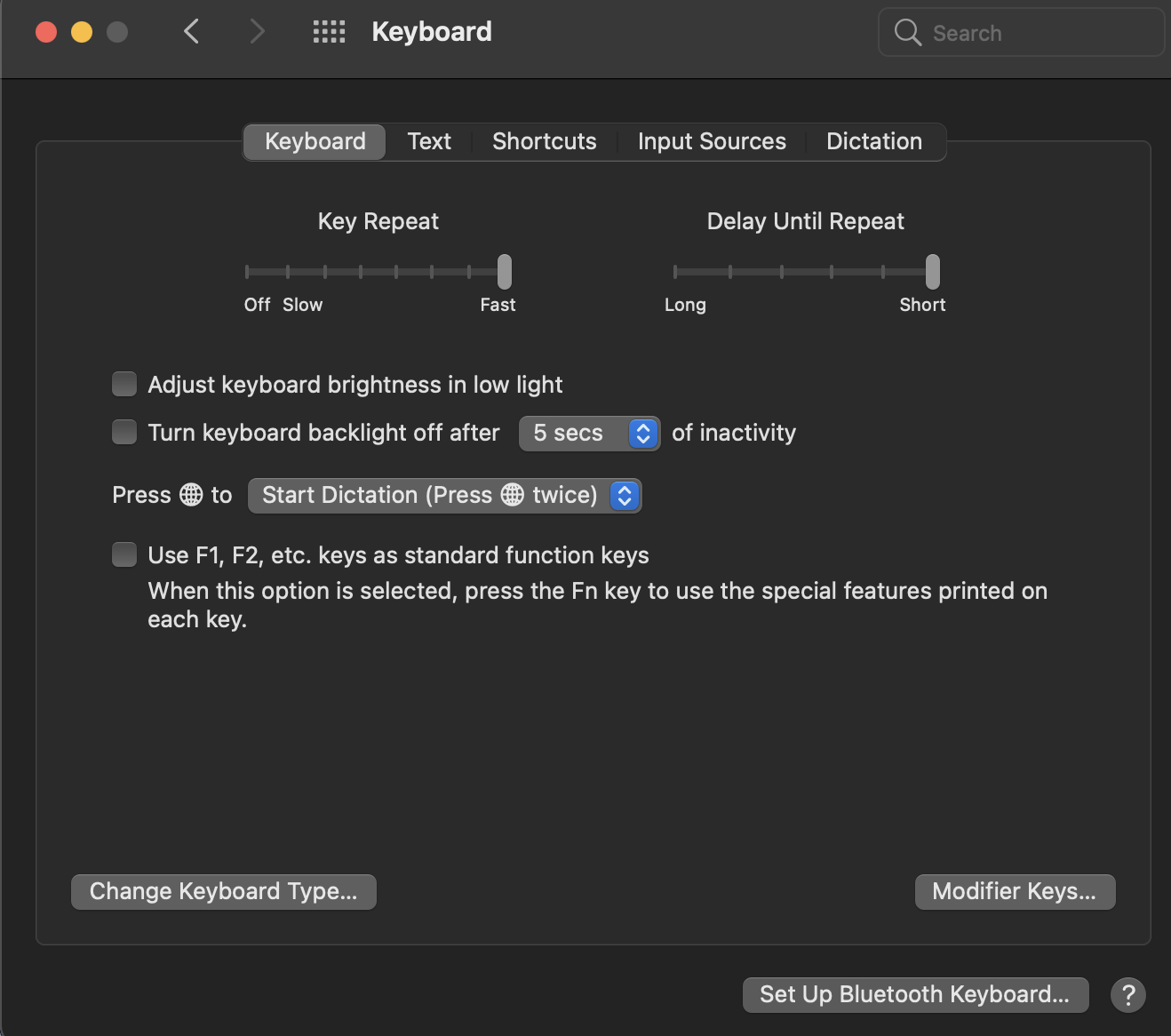The image size is (1171, 1036).
Task: Click the back navigation arrow
Action: tap(191, 31)
